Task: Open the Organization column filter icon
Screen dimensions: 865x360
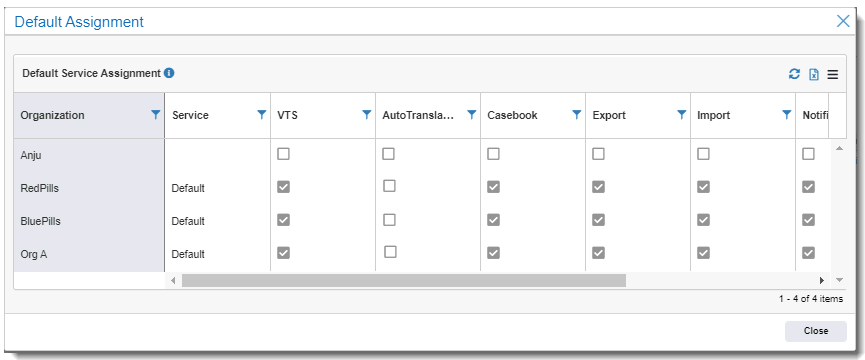Action: click(x=156, y=115)
